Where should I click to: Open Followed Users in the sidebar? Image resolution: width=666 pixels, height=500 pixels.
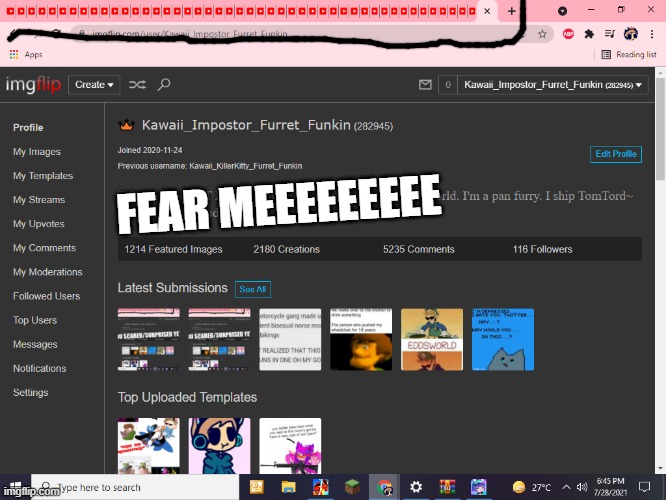point(47,296)
